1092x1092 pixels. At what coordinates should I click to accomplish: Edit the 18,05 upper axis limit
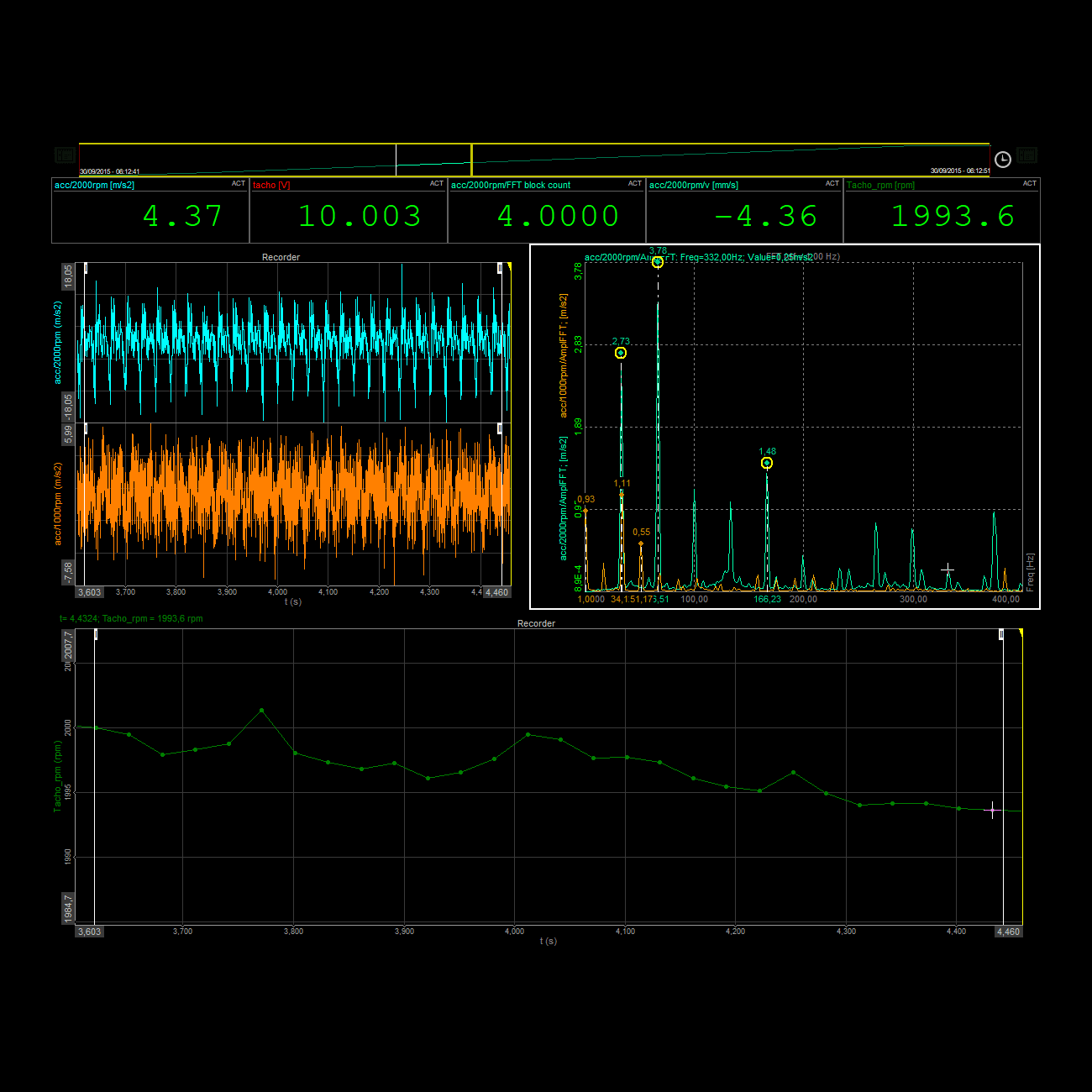click(x=68, y=276)
